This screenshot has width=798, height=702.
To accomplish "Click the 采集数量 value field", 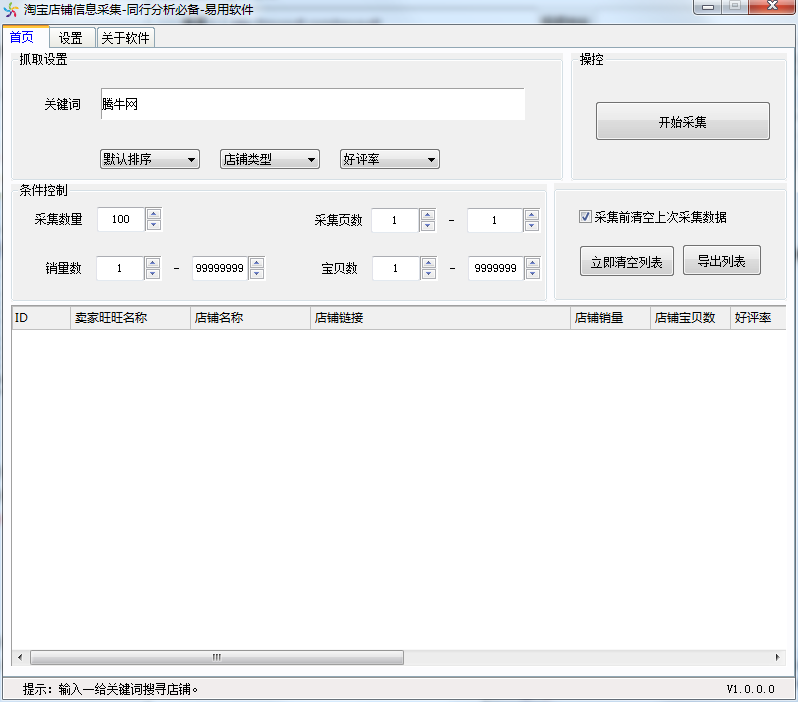I will pyautogui.click(x=121, y=219).
